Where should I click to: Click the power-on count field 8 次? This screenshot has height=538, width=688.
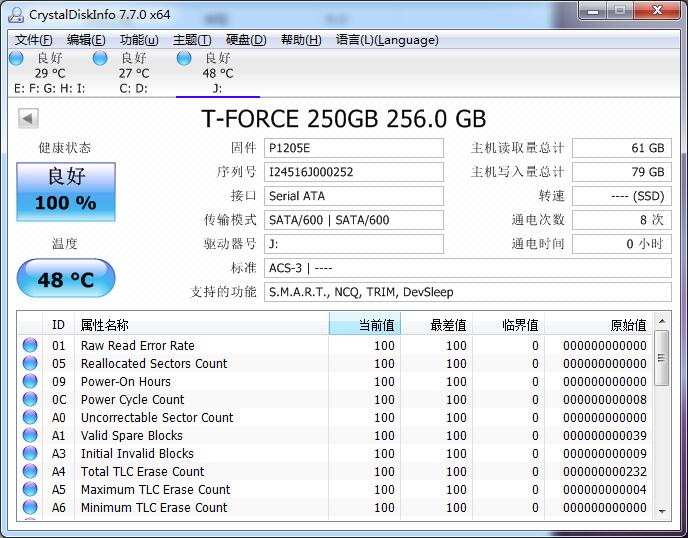(622, 220)
